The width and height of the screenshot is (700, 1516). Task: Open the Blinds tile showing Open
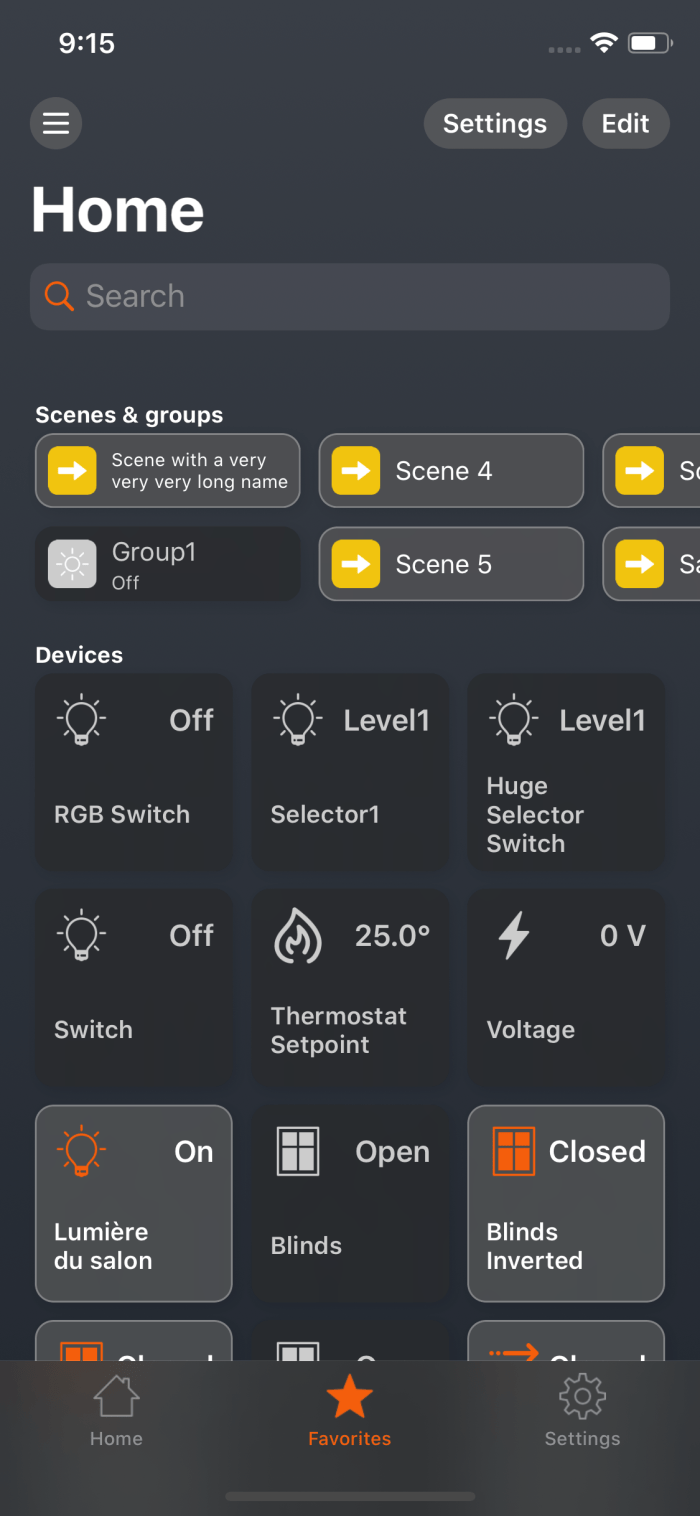(x=350, y=1203)
